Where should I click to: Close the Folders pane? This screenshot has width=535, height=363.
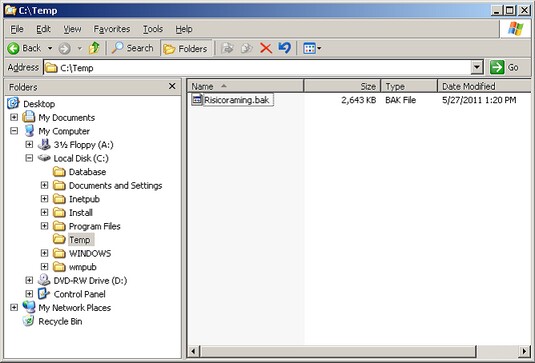coord(172,86)
